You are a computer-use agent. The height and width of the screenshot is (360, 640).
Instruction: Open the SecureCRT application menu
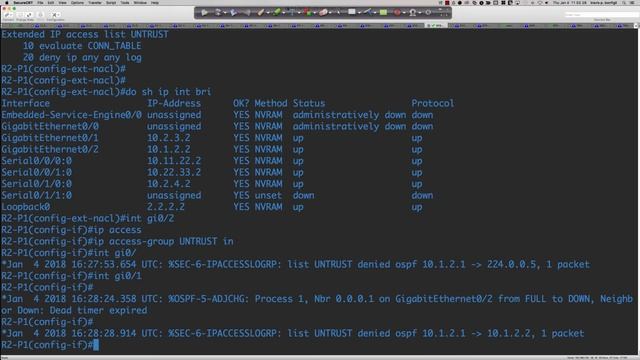(23, 3)
